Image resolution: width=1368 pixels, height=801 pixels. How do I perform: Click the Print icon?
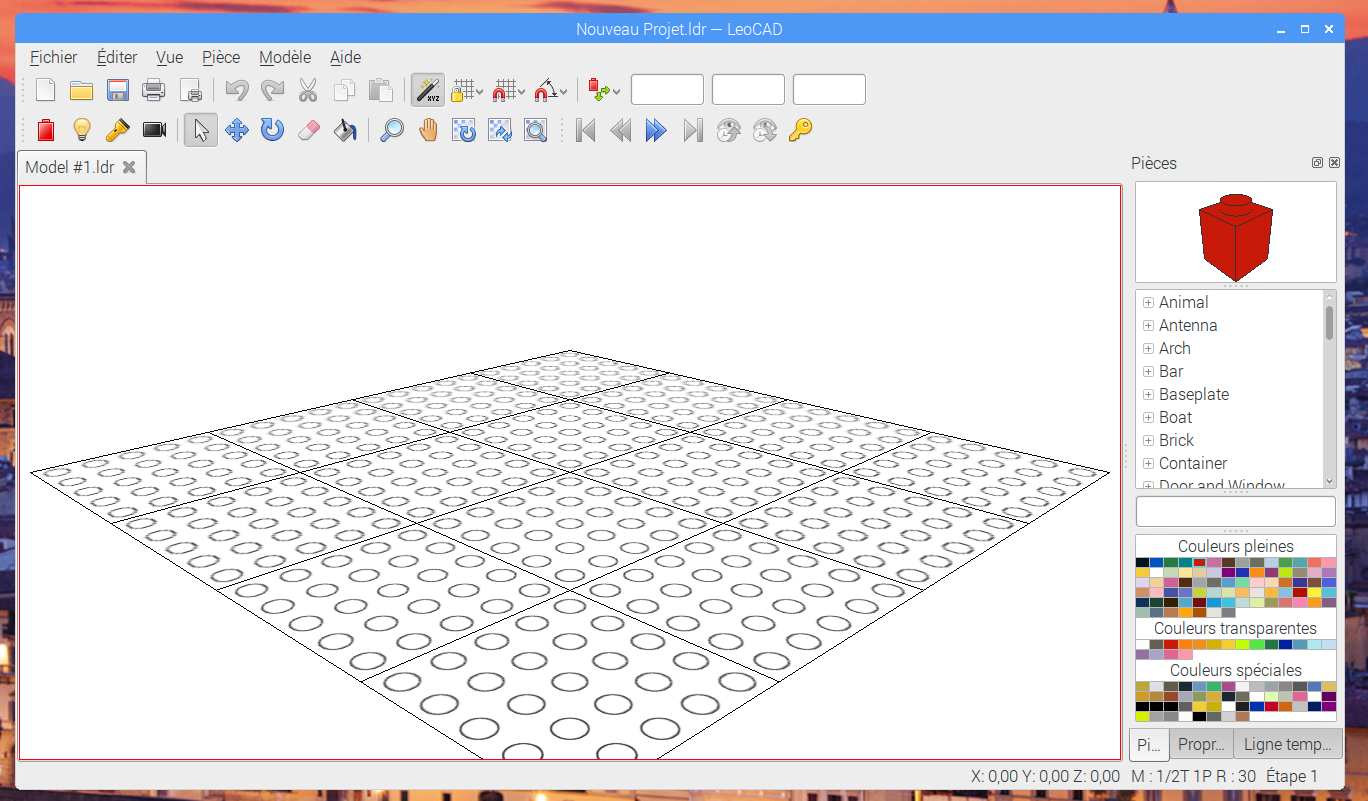(x=153, y=90)
